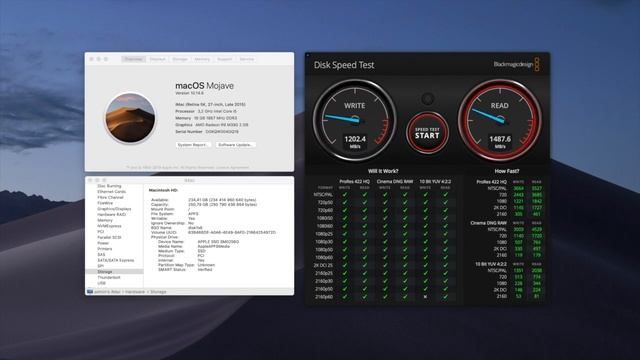Select PCI in the sidebar list
640x360 pixels.
(100, 231)
